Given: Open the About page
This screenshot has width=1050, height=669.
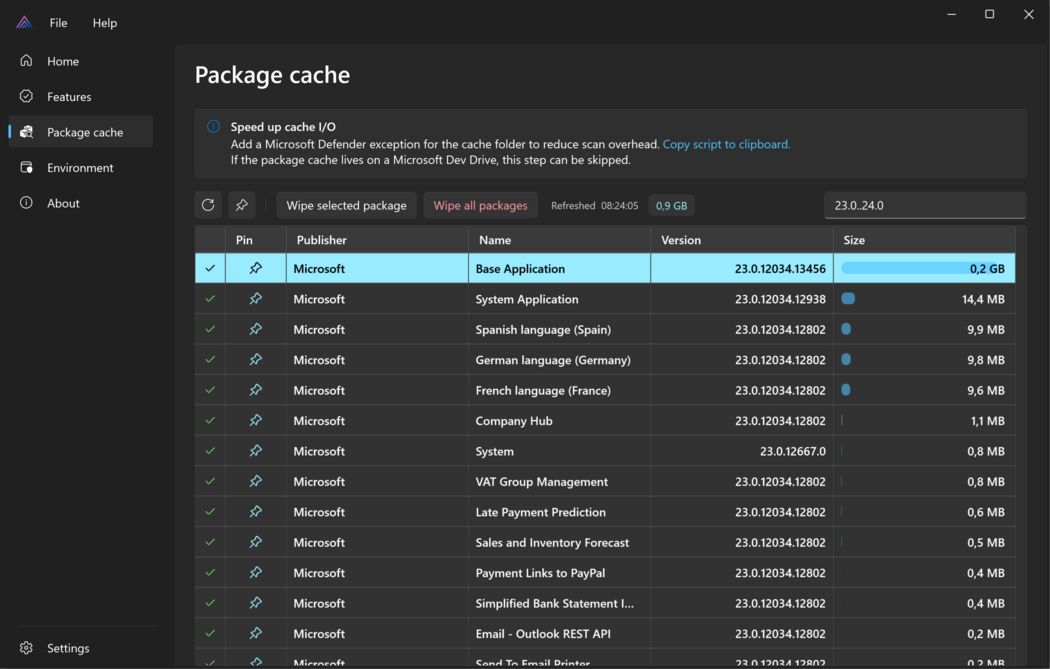Looking at the screenshot, I should (x=80, y=203).
